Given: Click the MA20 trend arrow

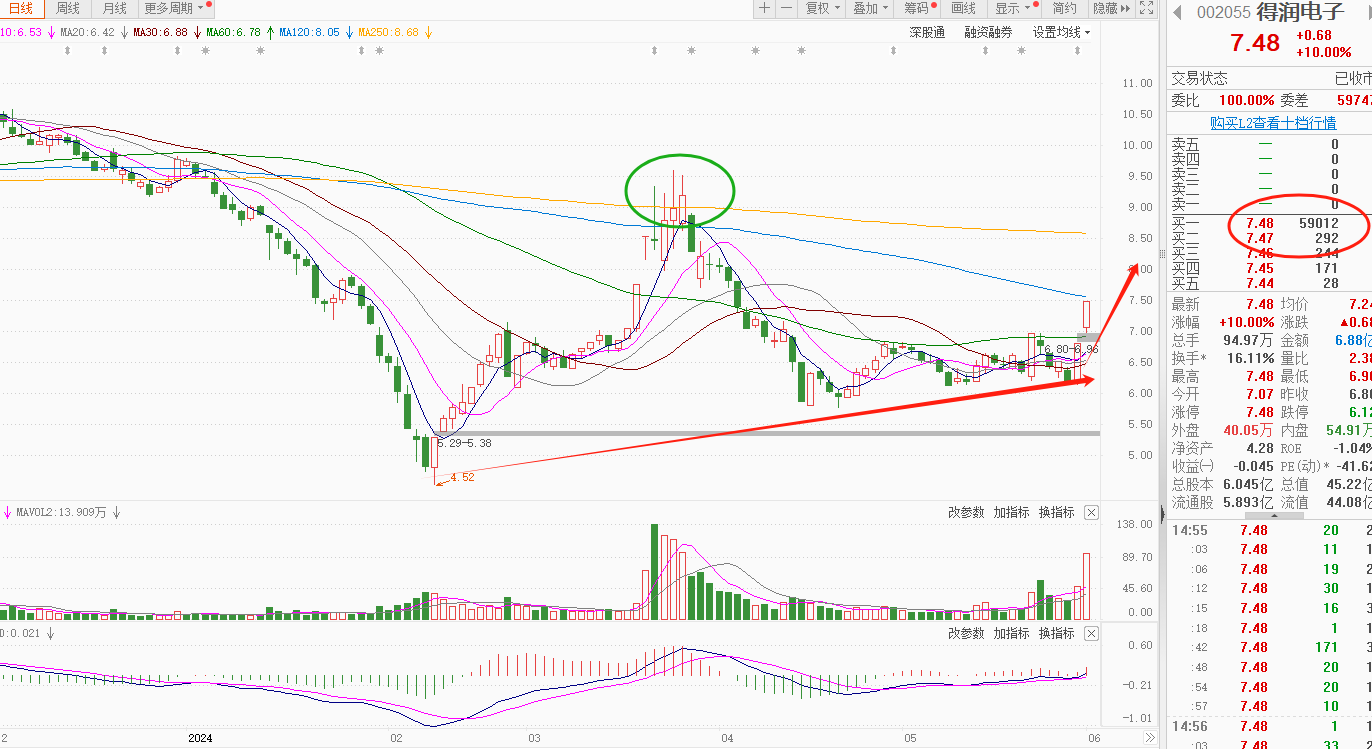Looking at the screenshot, I should pyautogui.click(x=124, y=32).
